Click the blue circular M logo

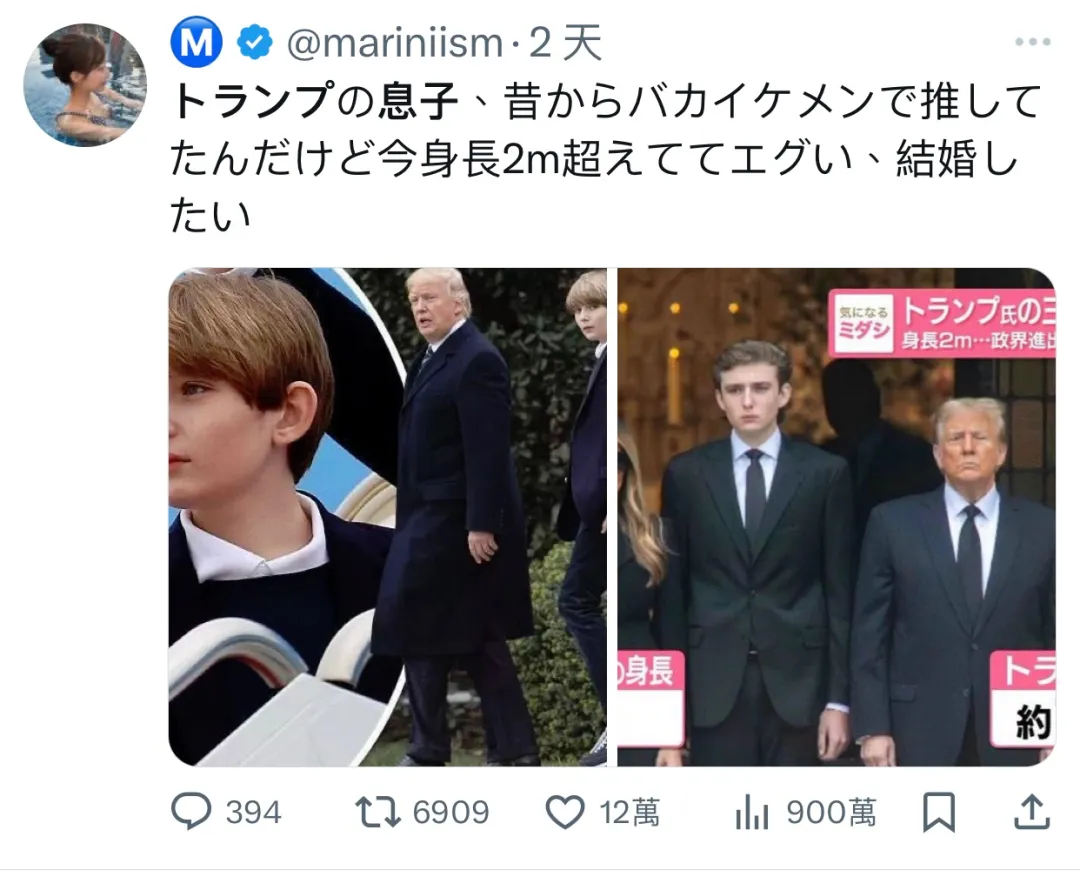click(x=197, y=43)
